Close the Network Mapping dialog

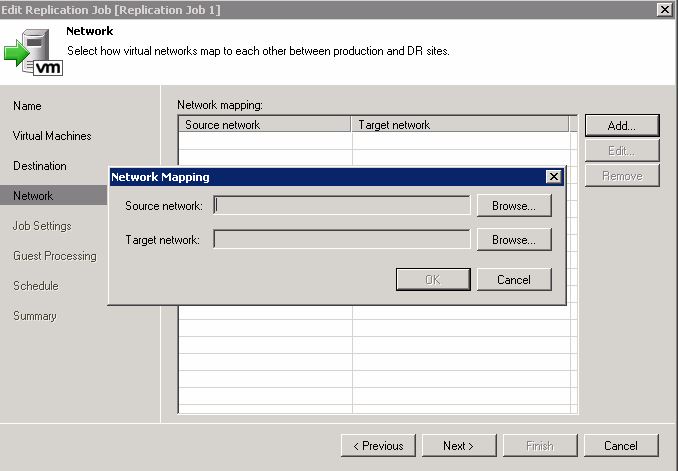click(553, 176)
